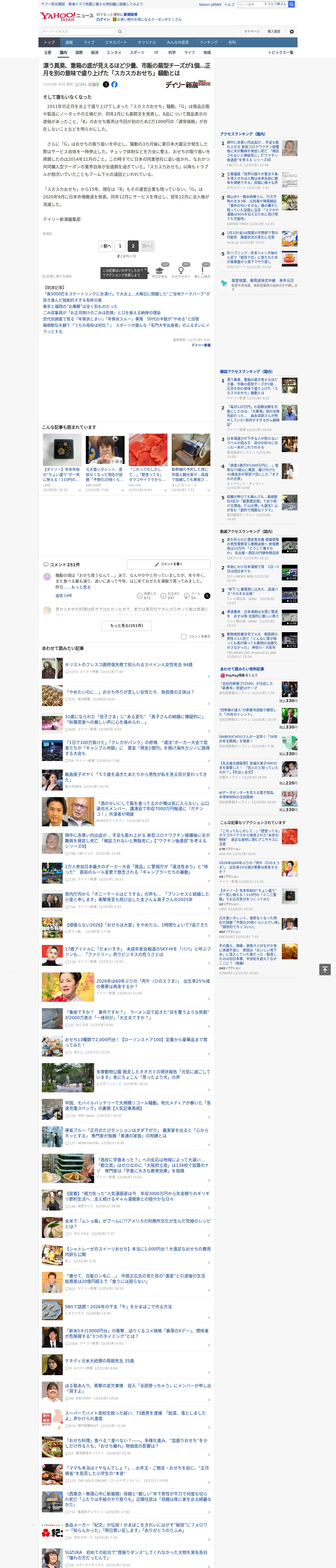Click the first commenter's purple avatar

(47, 577)
